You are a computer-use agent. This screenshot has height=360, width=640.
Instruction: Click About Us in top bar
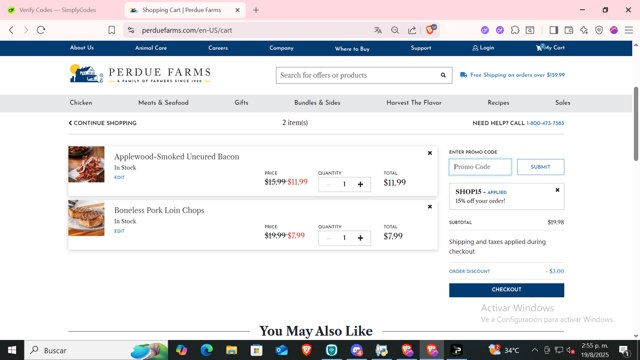[82, 48]
